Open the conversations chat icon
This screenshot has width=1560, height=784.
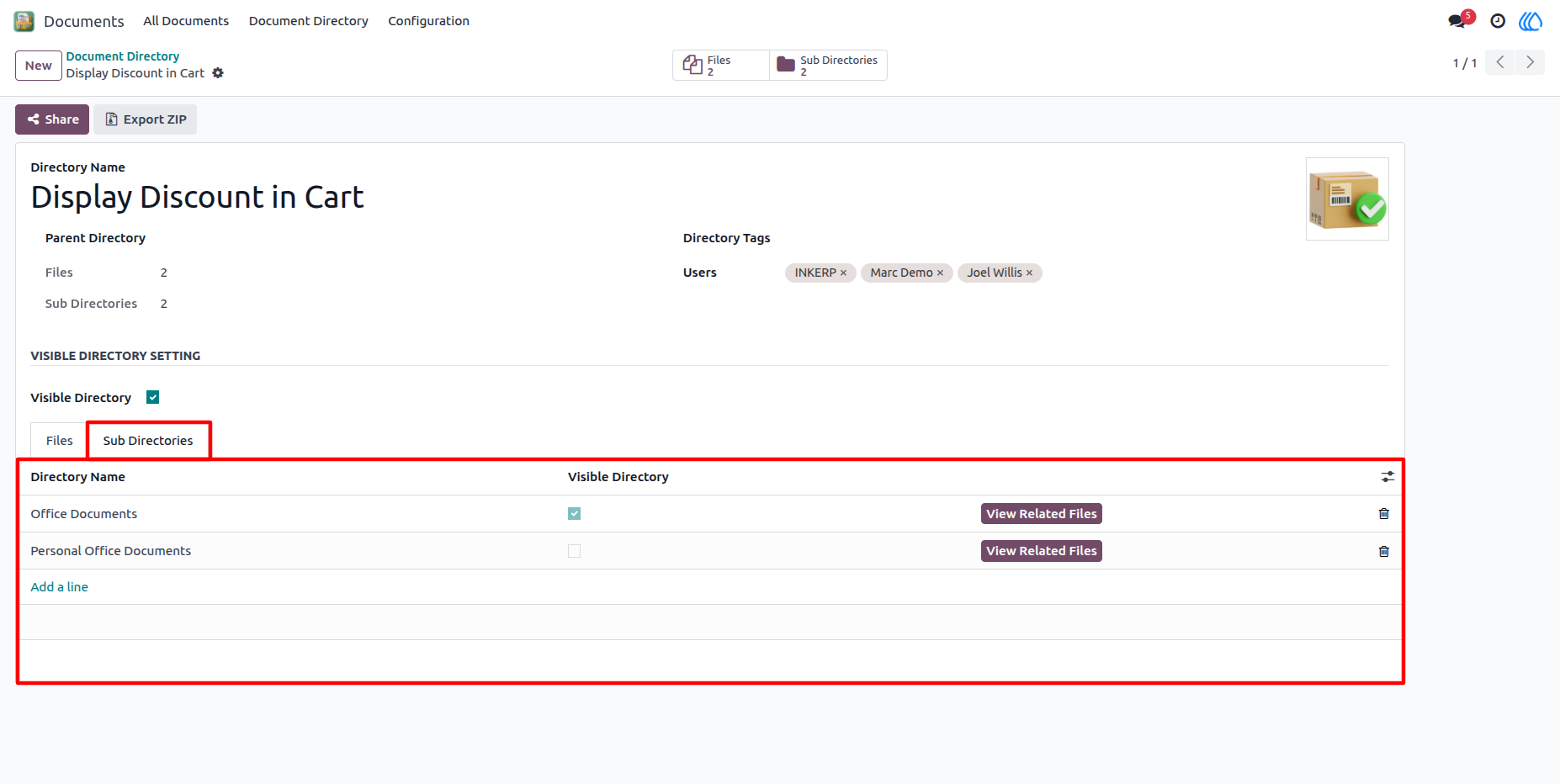point(1457,21)
